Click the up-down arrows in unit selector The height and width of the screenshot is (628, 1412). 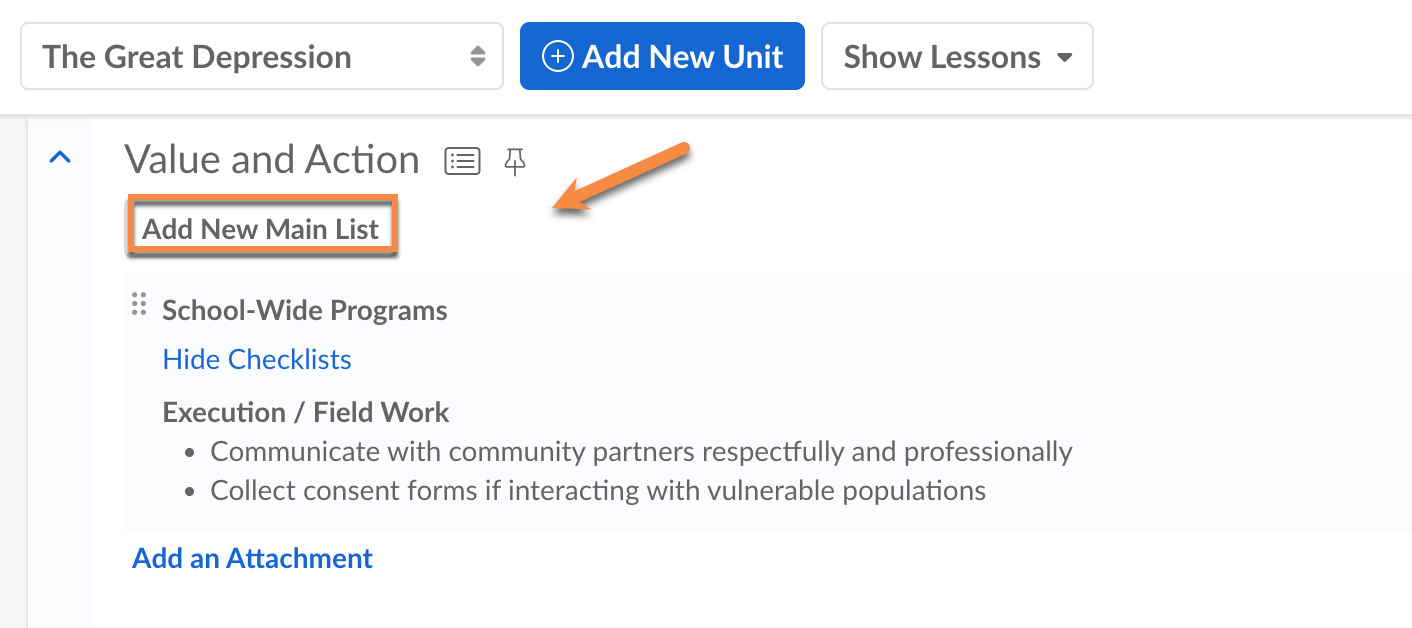pos(478,57)
